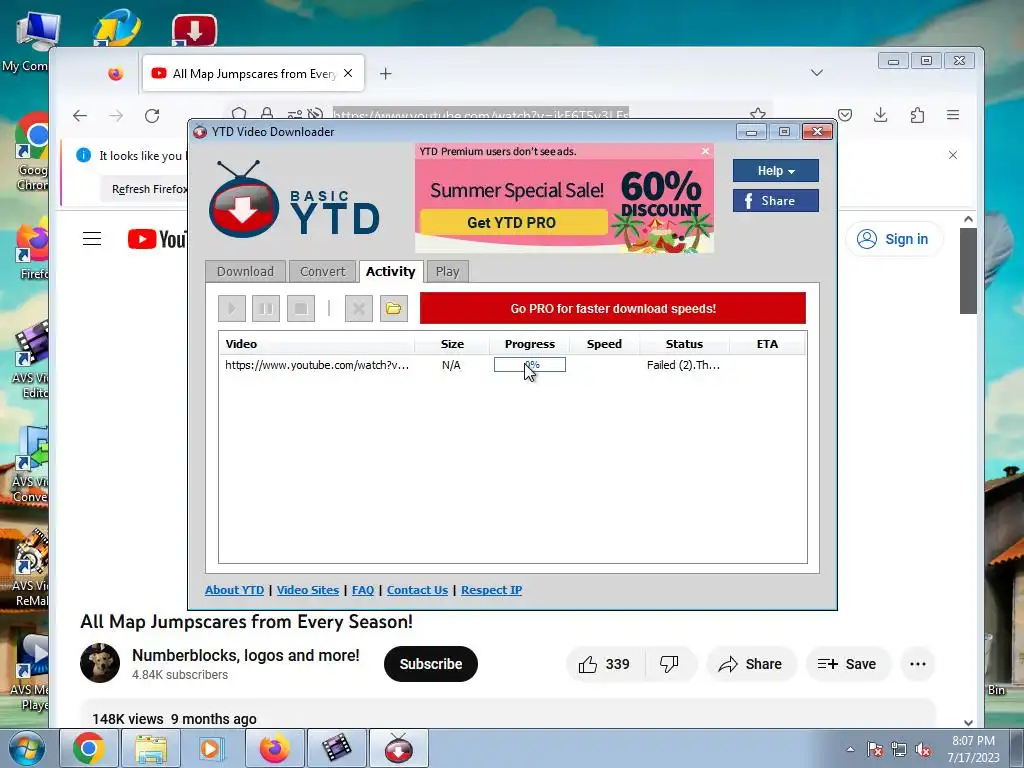
Task: Share YTD on Facebook button
Action: (775, 200)
